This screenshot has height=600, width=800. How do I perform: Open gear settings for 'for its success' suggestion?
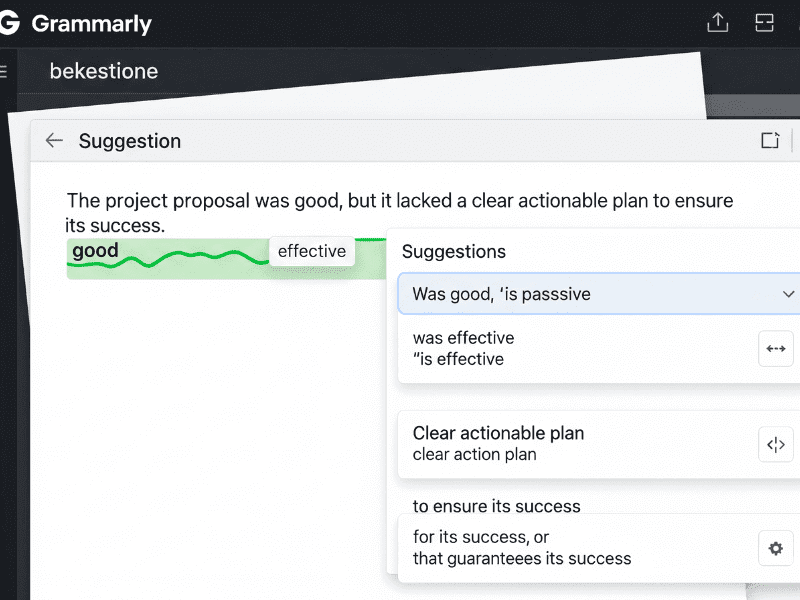776,548
